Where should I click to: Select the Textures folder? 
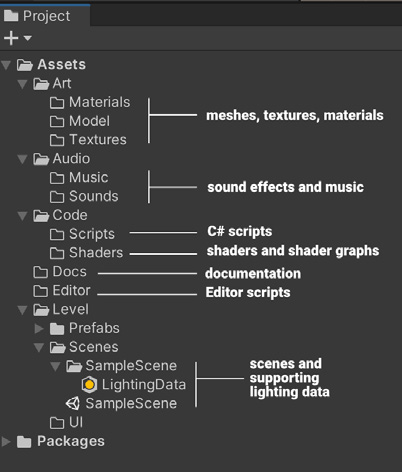(x=88, y=140)
